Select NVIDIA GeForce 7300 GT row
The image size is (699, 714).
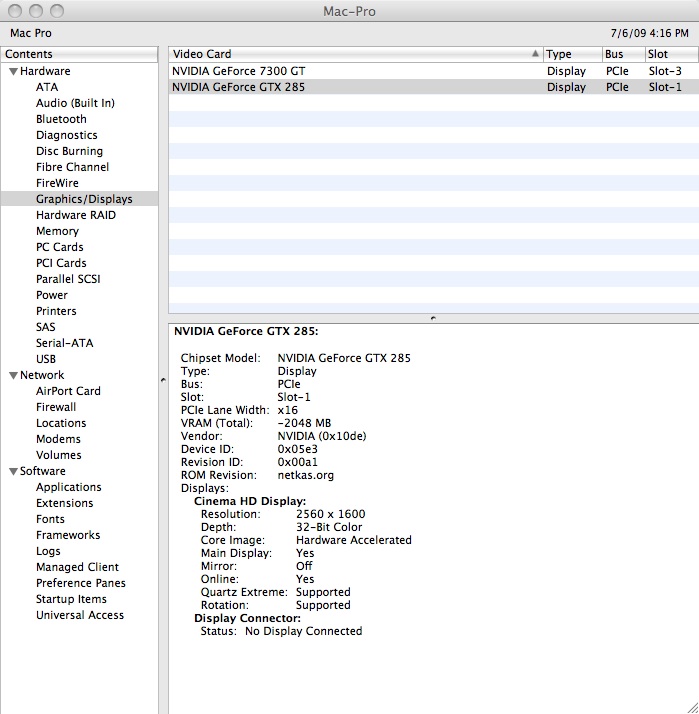(x=434, y=71)
